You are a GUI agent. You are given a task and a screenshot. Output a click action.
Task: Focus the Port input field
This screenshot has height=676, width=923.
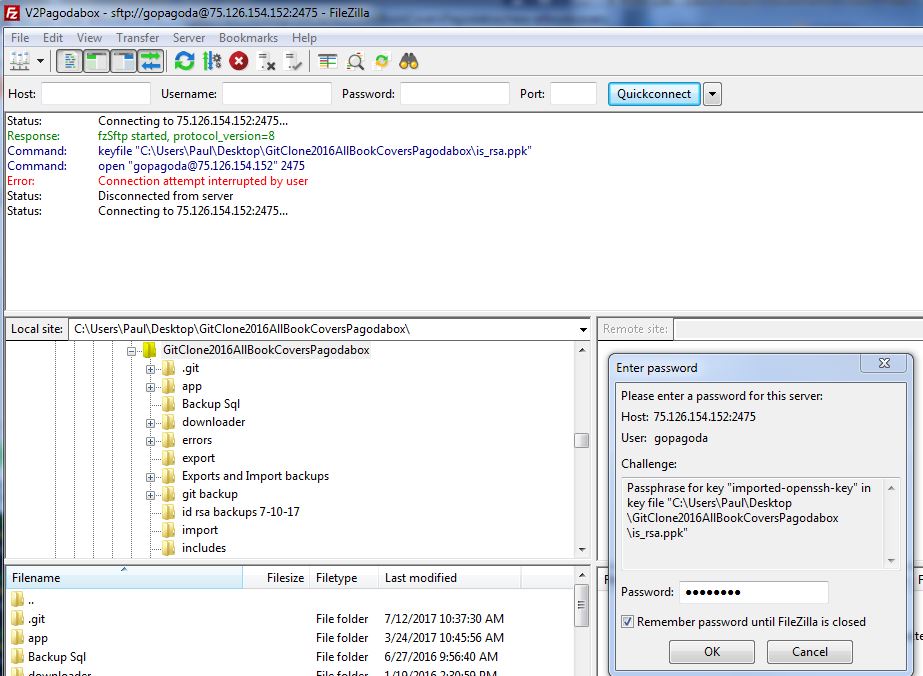[573, 94]
